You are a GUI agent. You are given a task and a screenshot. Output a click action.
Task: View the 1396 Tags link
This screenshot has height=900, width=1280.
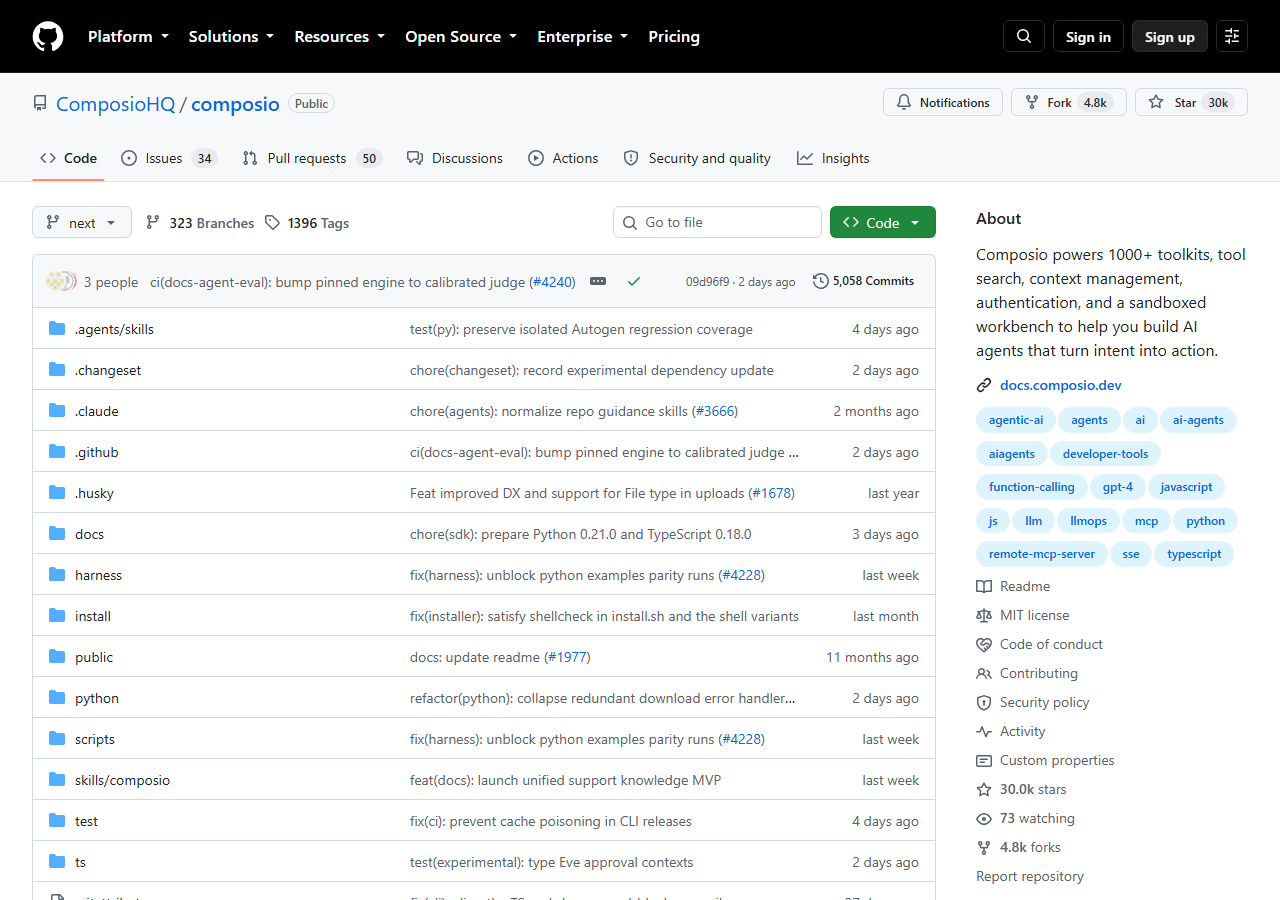click(x=308, y=223)
